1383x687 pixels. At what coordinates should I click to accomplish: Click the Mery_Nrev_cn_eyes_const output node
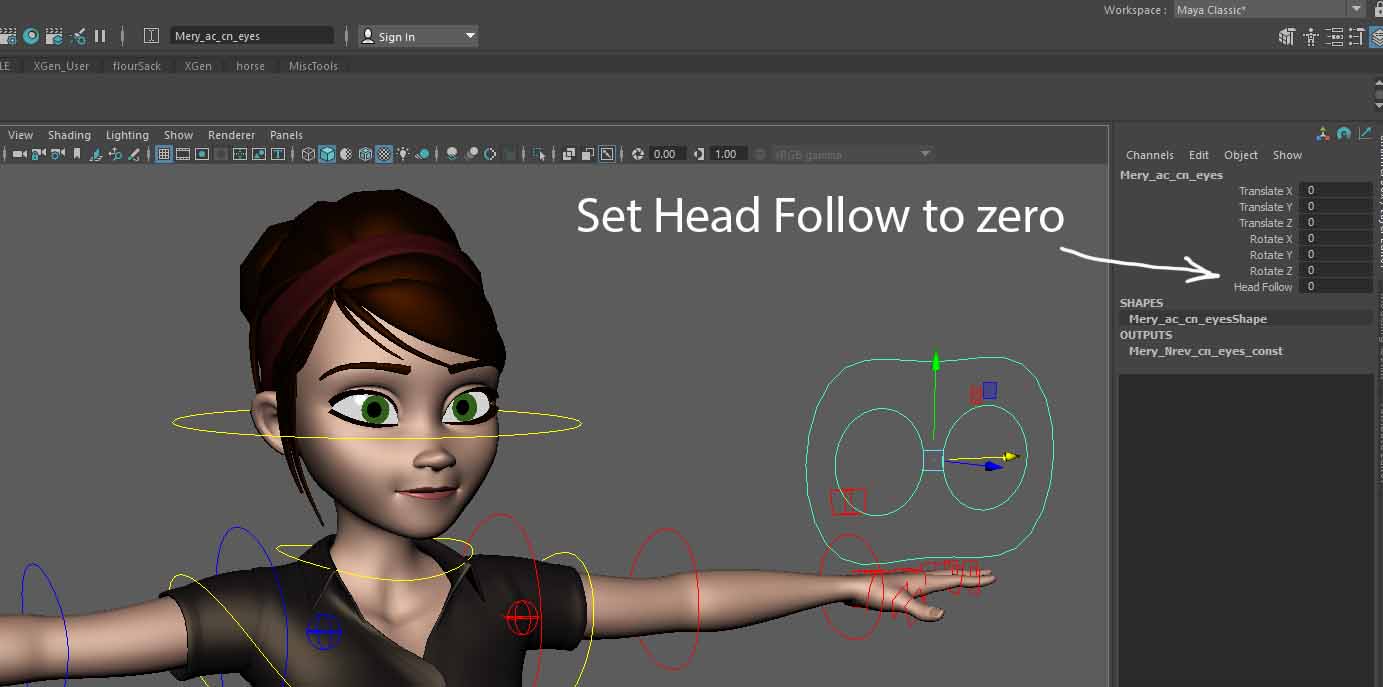point(1205,351)
